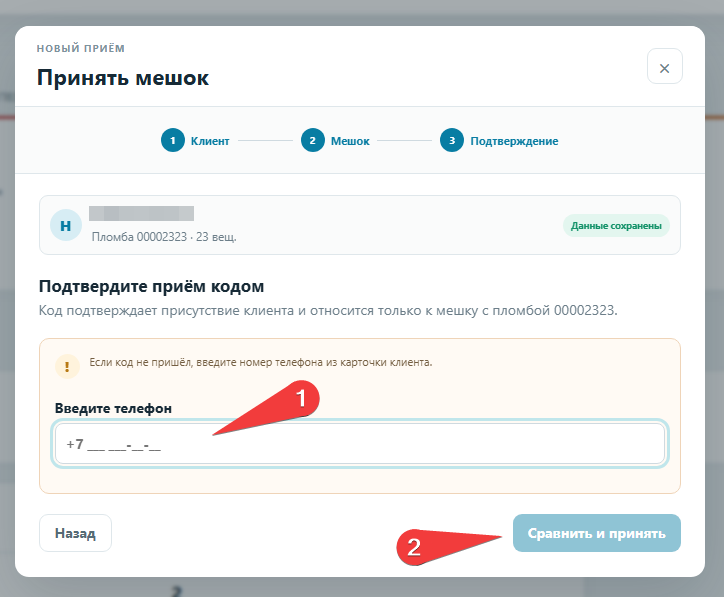Focus the +7 phone number input field
Screen dimensions: 724x597
pos(360,444)
